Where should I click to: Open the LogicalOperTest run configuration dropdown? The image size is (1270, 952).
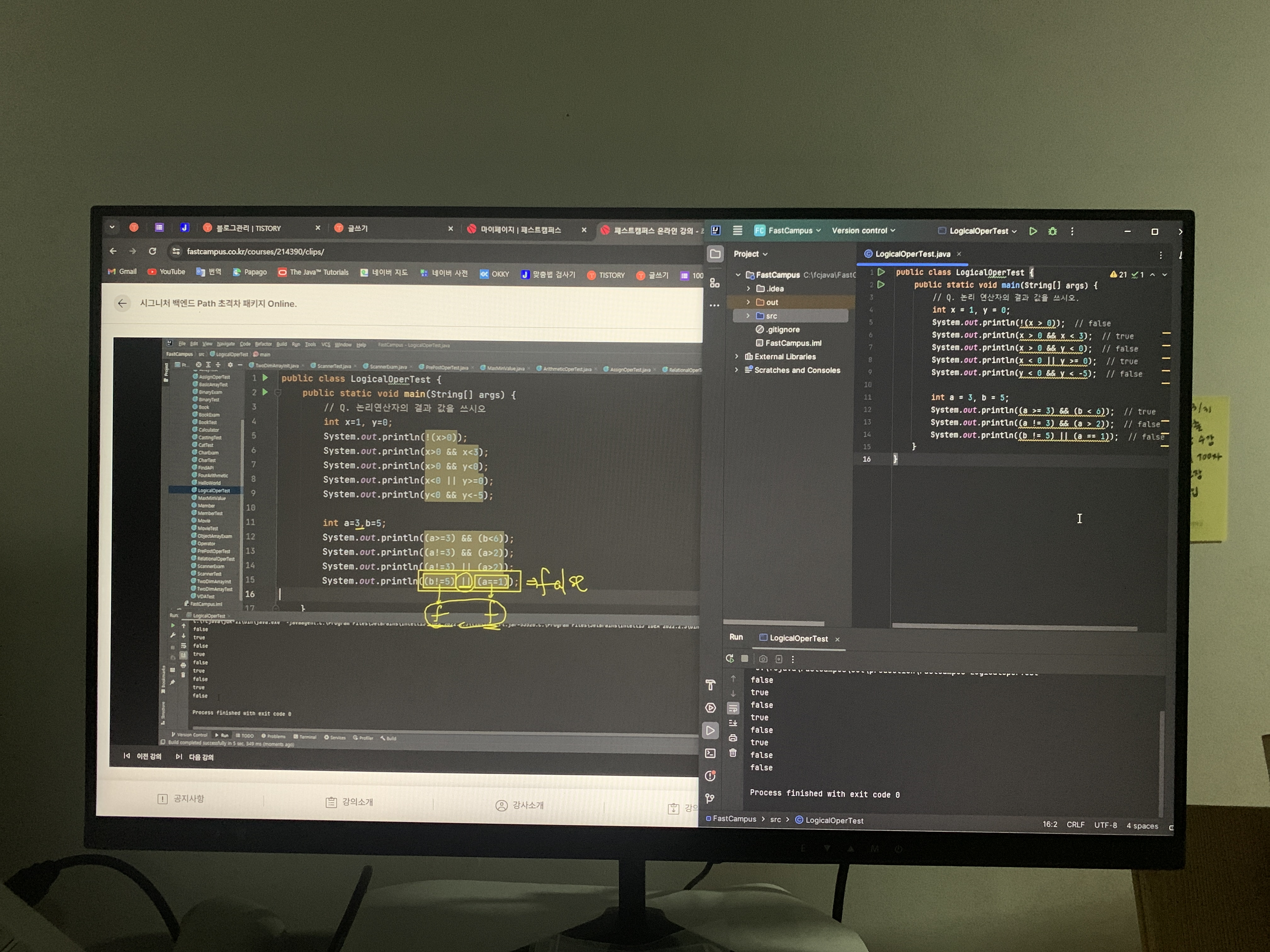click(978, 231)
